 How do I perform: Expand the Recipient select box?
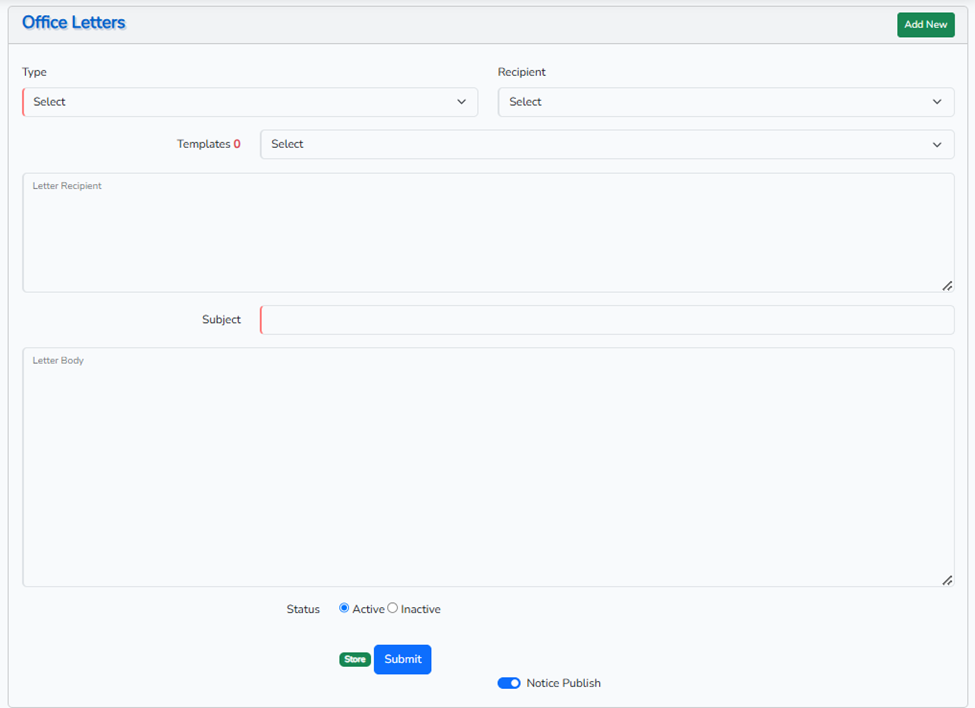pos(725,102)
